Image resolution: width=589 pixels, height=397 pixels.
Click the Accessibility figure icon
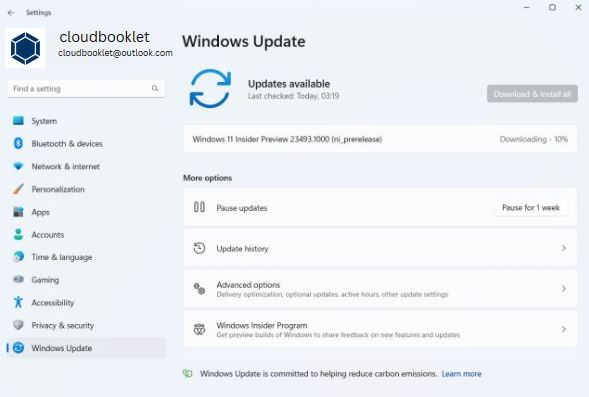click(x=18, y=302)
